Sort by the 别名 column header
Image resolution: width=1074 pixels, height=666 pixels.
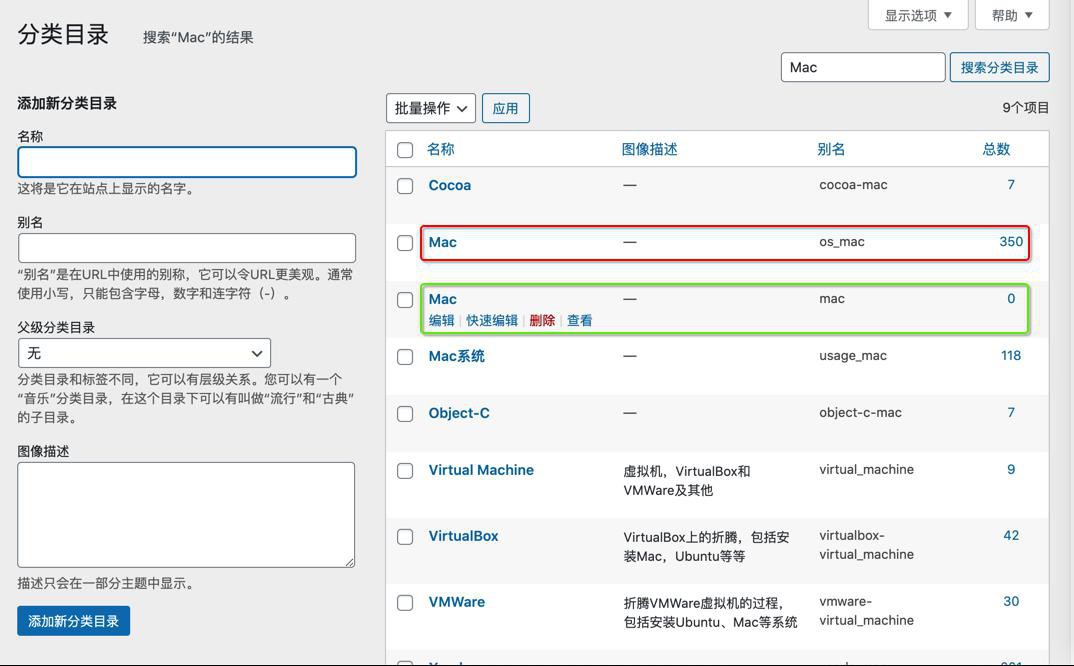click(x=831, y=149)
